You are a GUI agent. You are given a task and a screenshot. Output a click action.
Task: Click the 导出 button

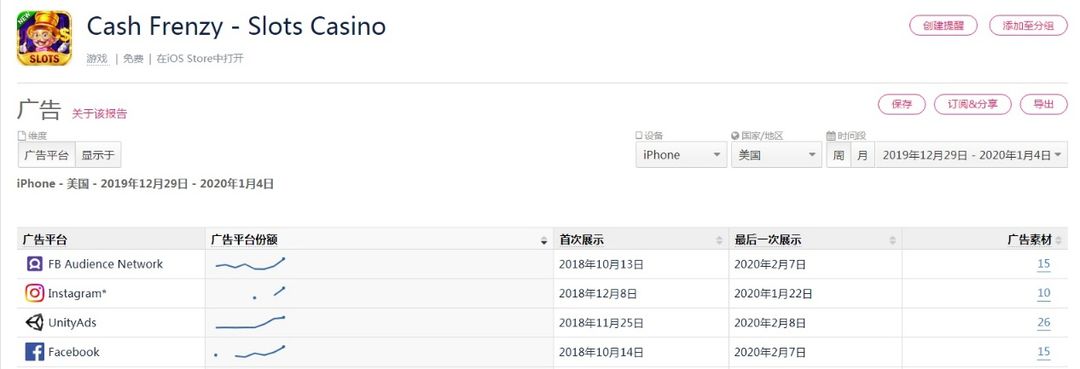tap(1043, 105)
